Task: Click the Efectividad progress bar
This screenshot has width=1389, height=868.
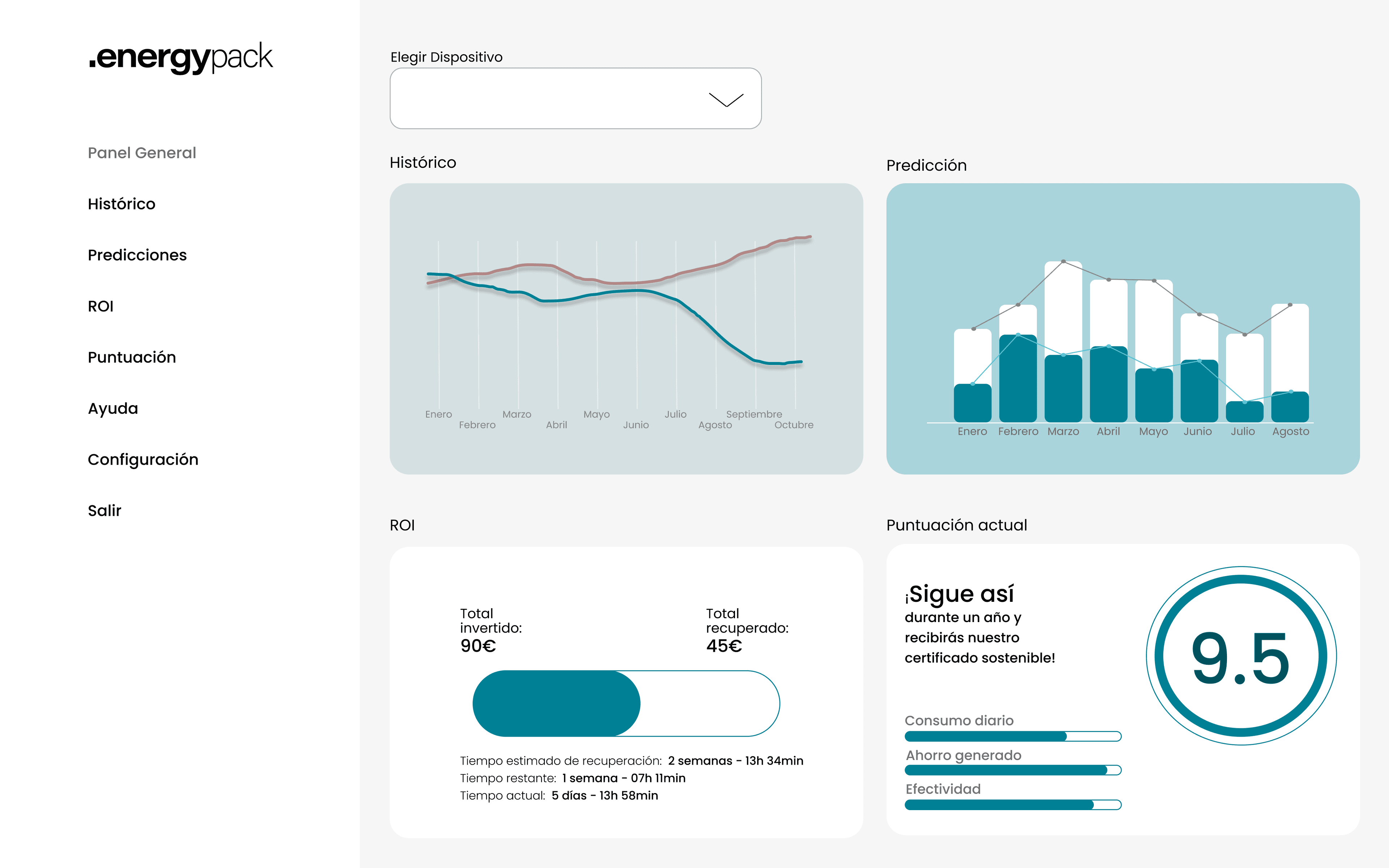Action: pyautogui.click(x=1013, y=804)
